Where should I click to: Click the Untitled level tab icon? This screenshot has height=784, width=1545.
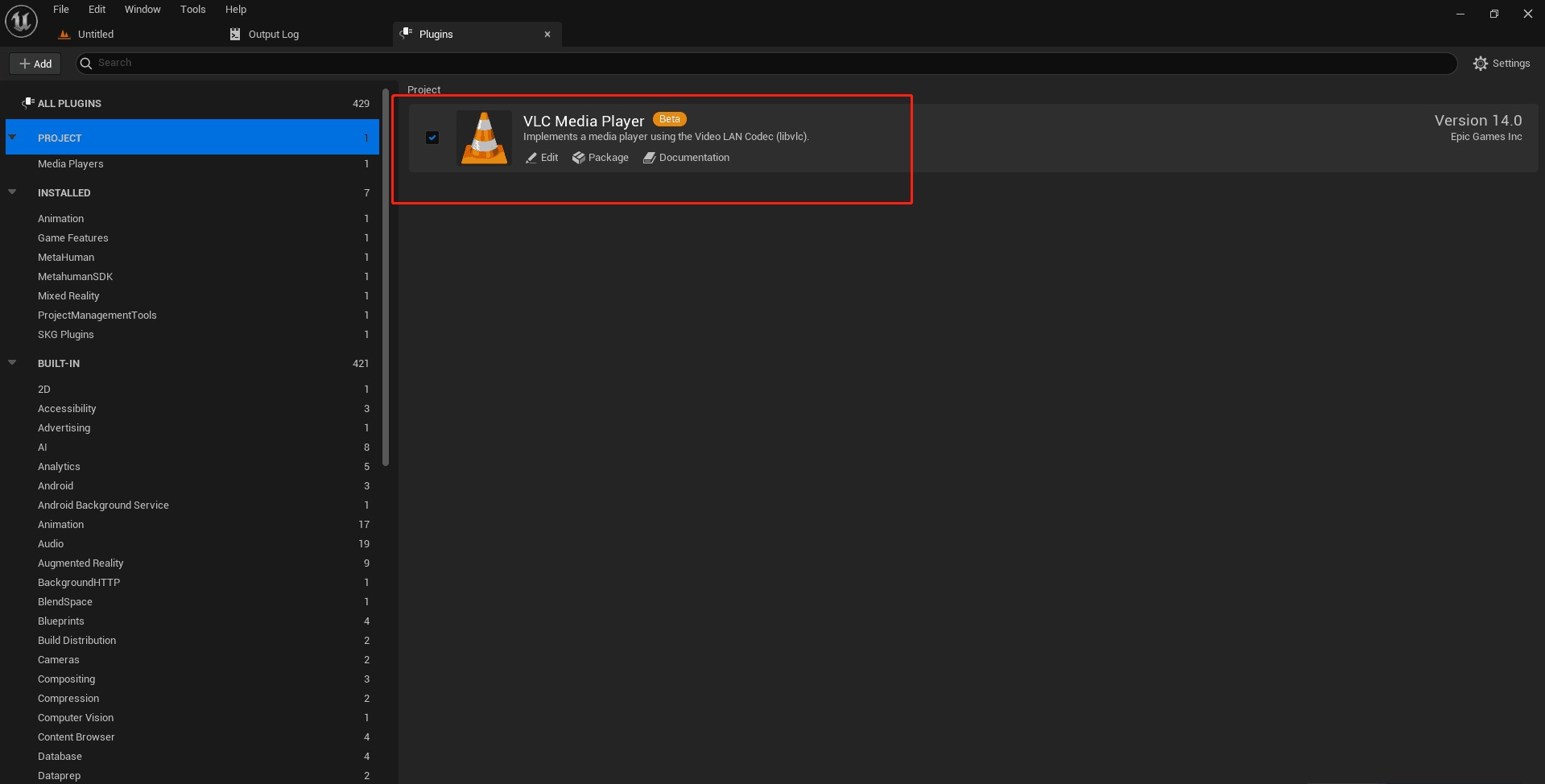click(64, 34)
